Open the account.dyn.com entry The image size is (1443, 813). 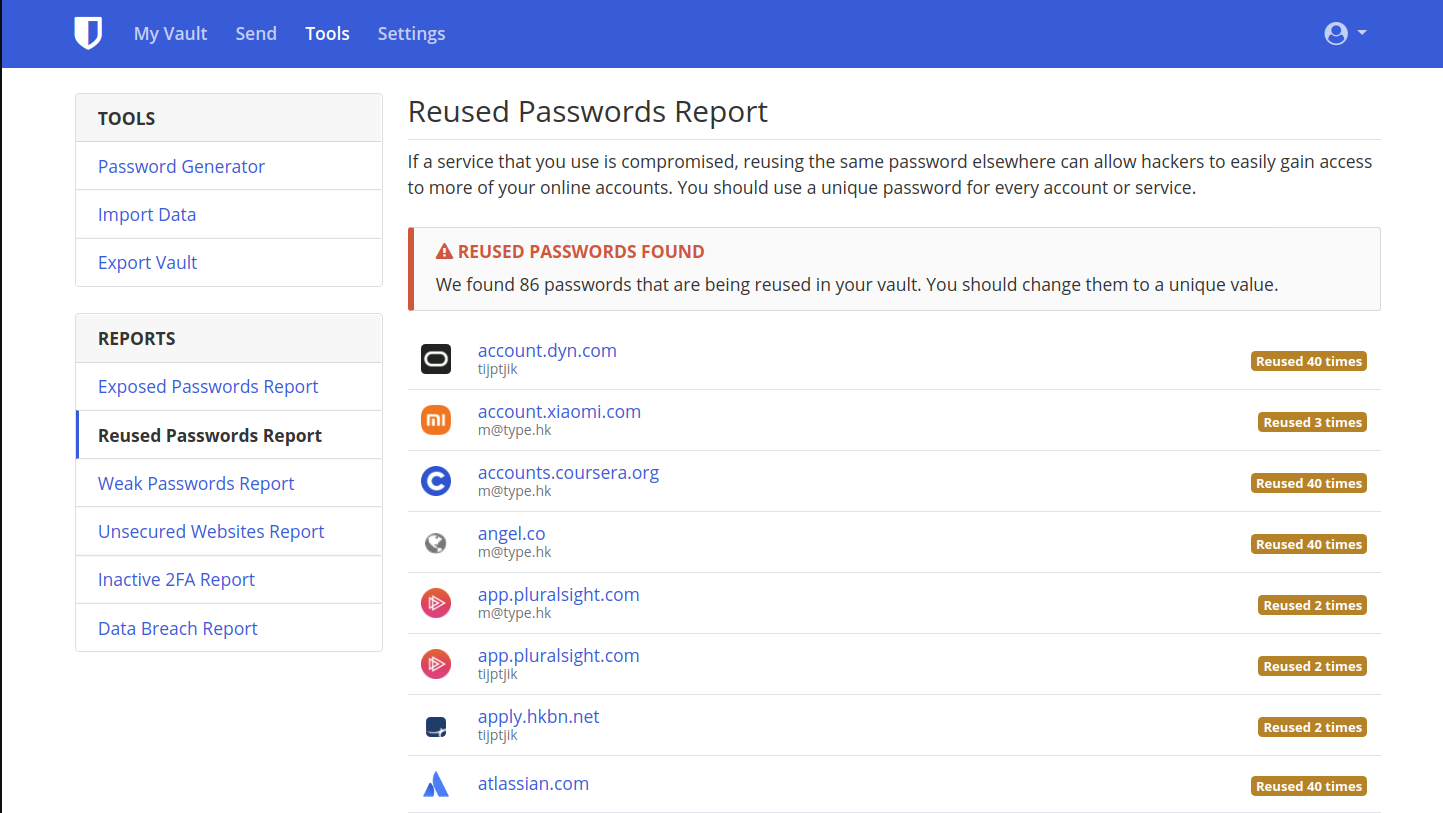point(547,350)
